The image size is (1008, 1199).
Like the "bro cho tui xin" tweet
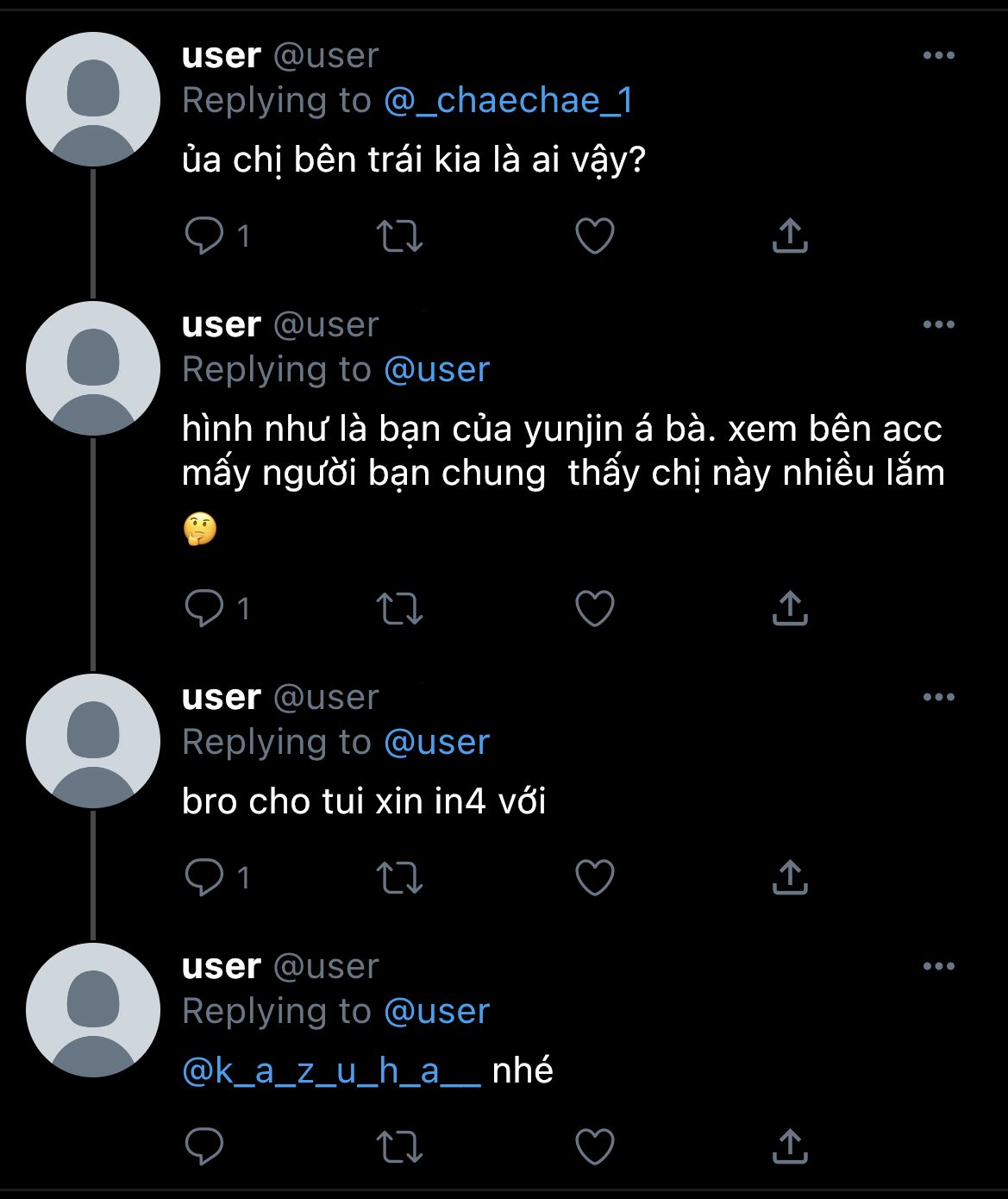point(594,877)
